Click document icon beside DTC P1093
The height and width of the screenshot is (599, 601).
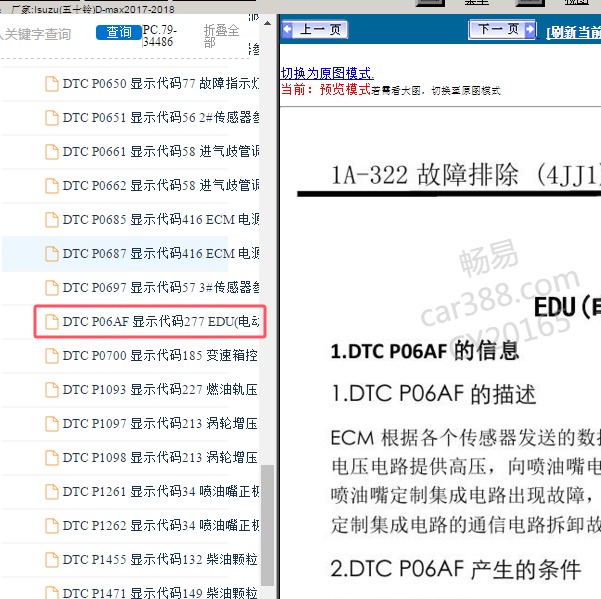52,390
